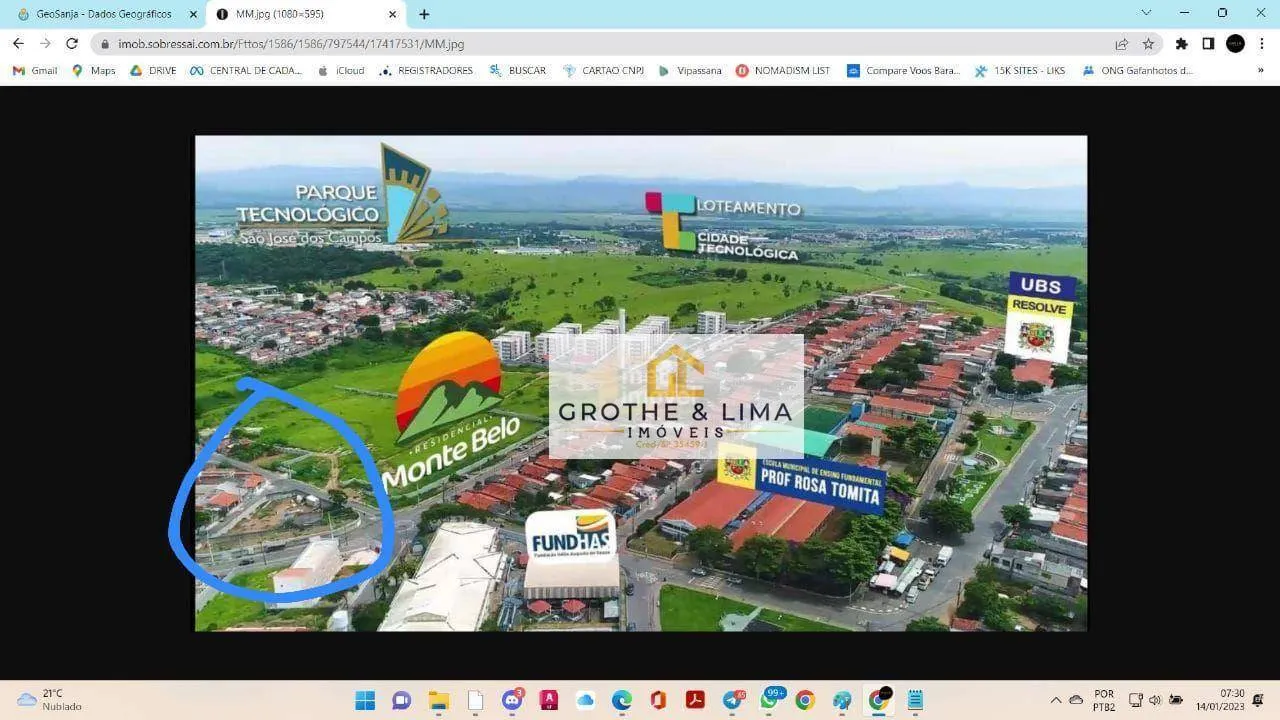Open the CARTAO CNPJ bookmark
Image resolution: width=1280 pixels, height=720 pixels.
603,71
